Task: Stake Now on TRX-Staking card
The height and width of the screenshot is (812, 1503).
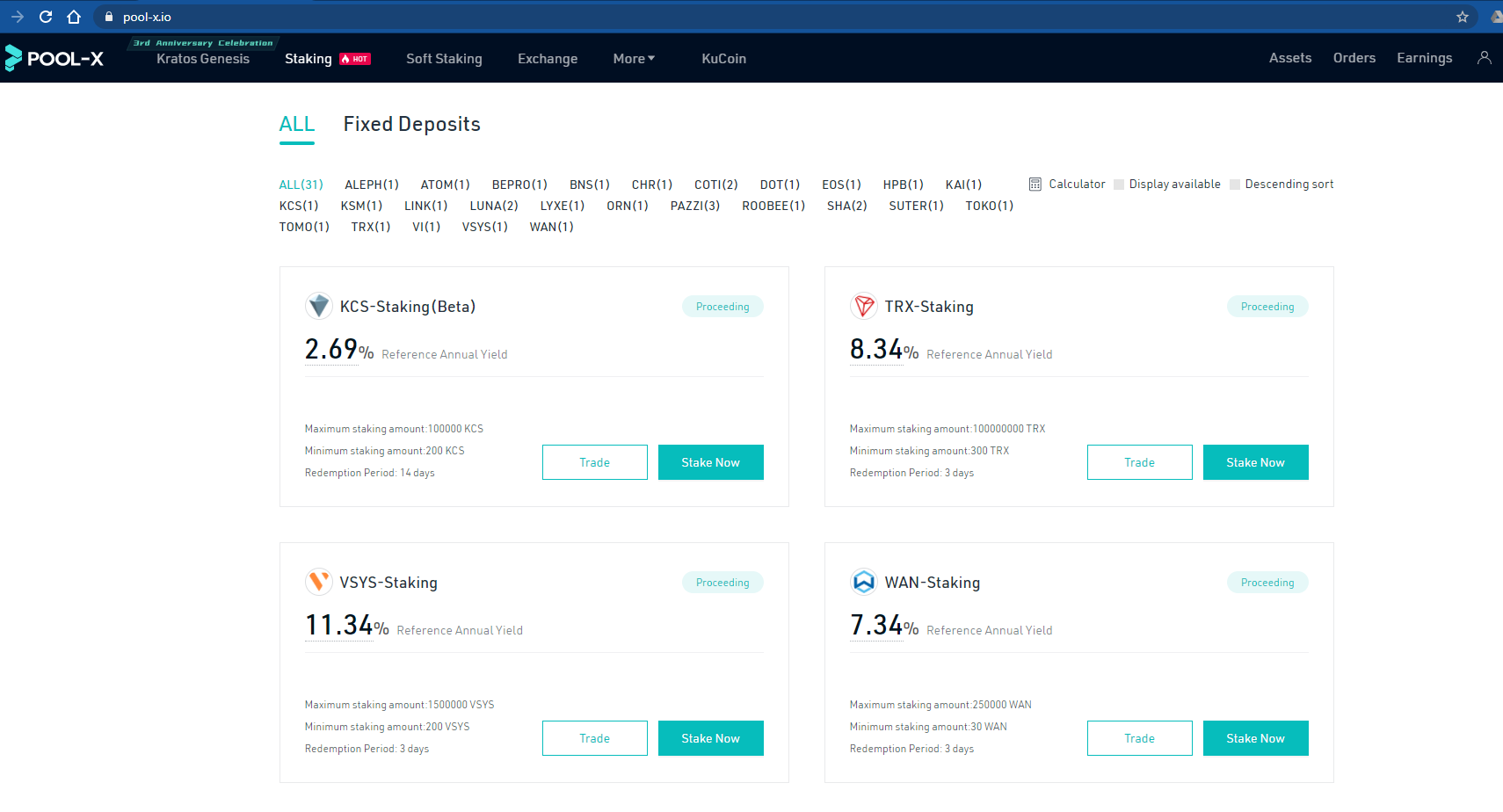Action: [x=1256, y=462]
